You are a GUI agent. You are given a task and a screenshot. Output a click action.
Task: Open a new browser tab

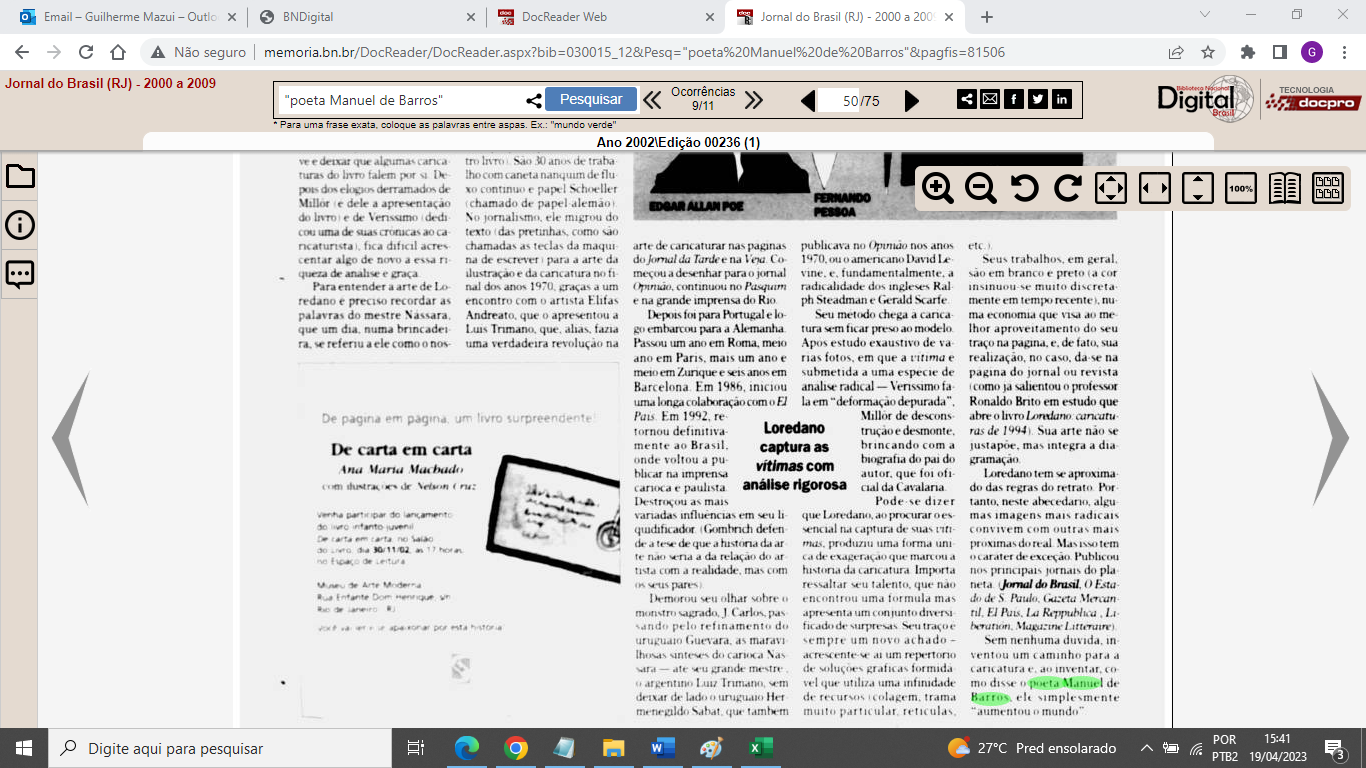pos(987,17)
